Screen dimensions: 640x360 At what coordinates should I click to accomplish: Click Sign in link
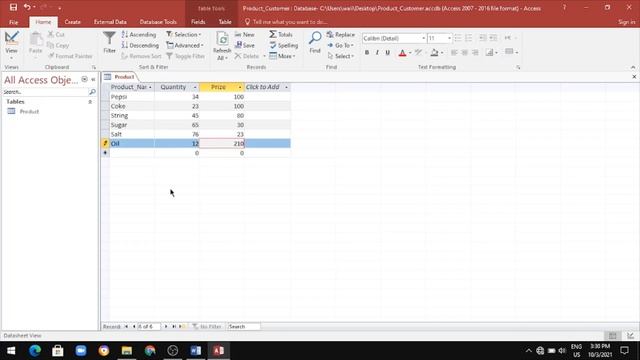pyautogui.click(x=627, y=22)
